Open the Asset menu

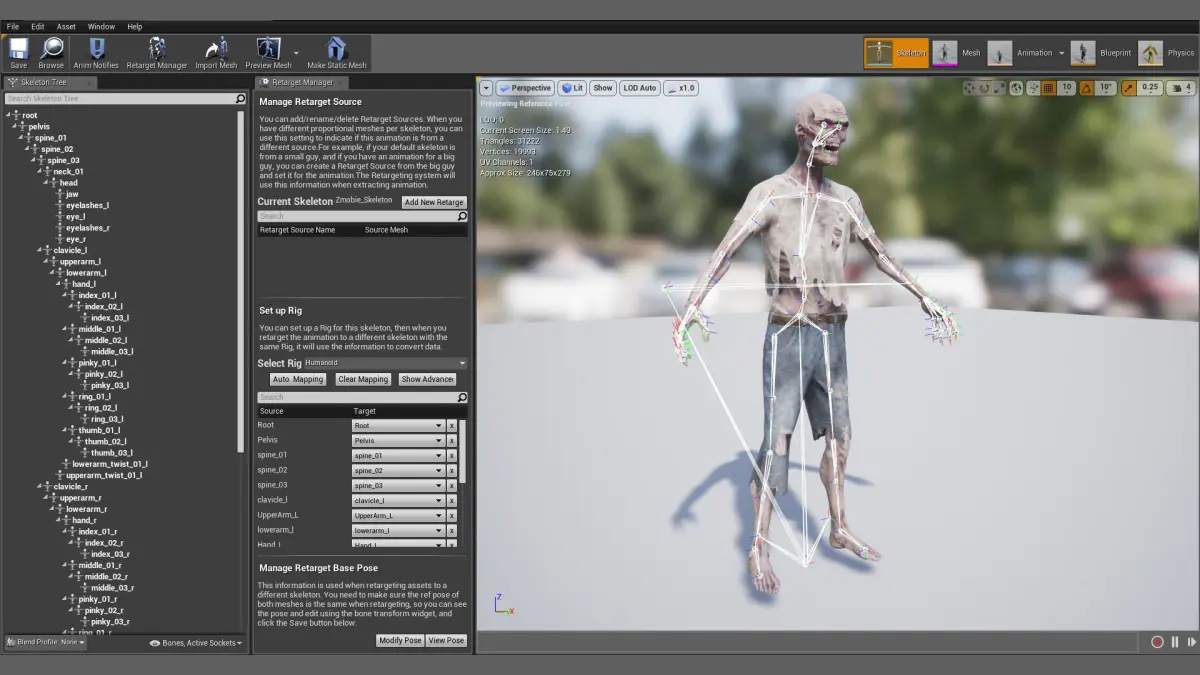(66, 27)
